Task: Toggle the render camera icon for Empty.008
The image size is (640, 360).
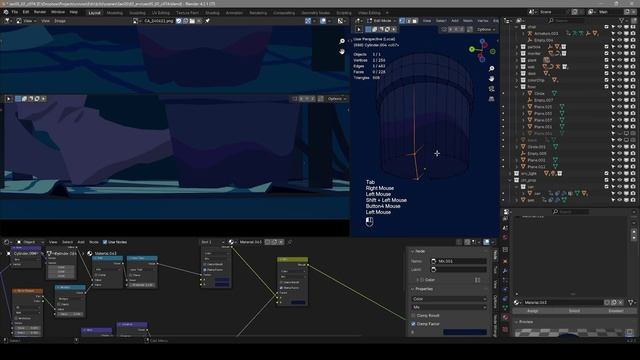Action: (633, 153)
